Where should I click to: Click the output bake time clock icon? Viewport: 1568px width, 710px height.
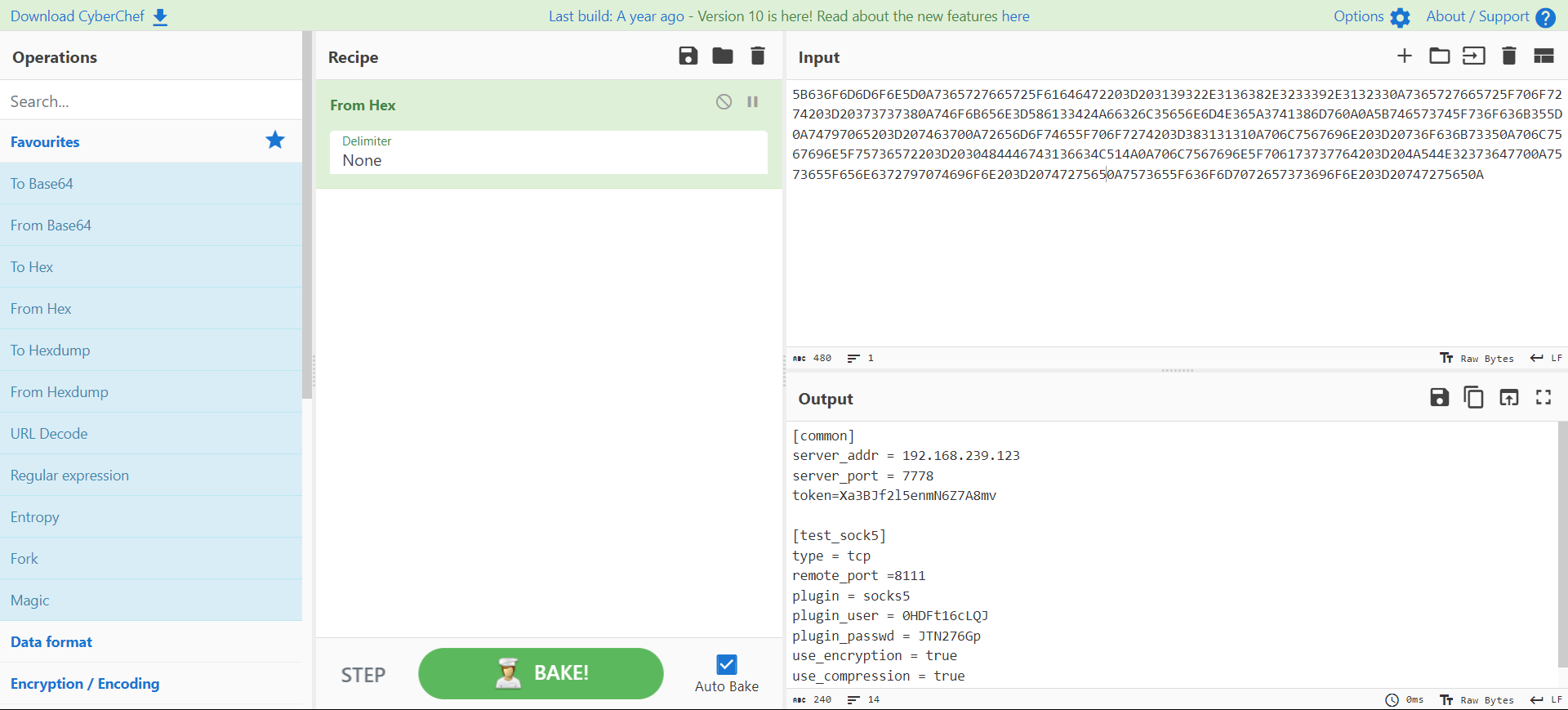click(x=1392, y=699)
